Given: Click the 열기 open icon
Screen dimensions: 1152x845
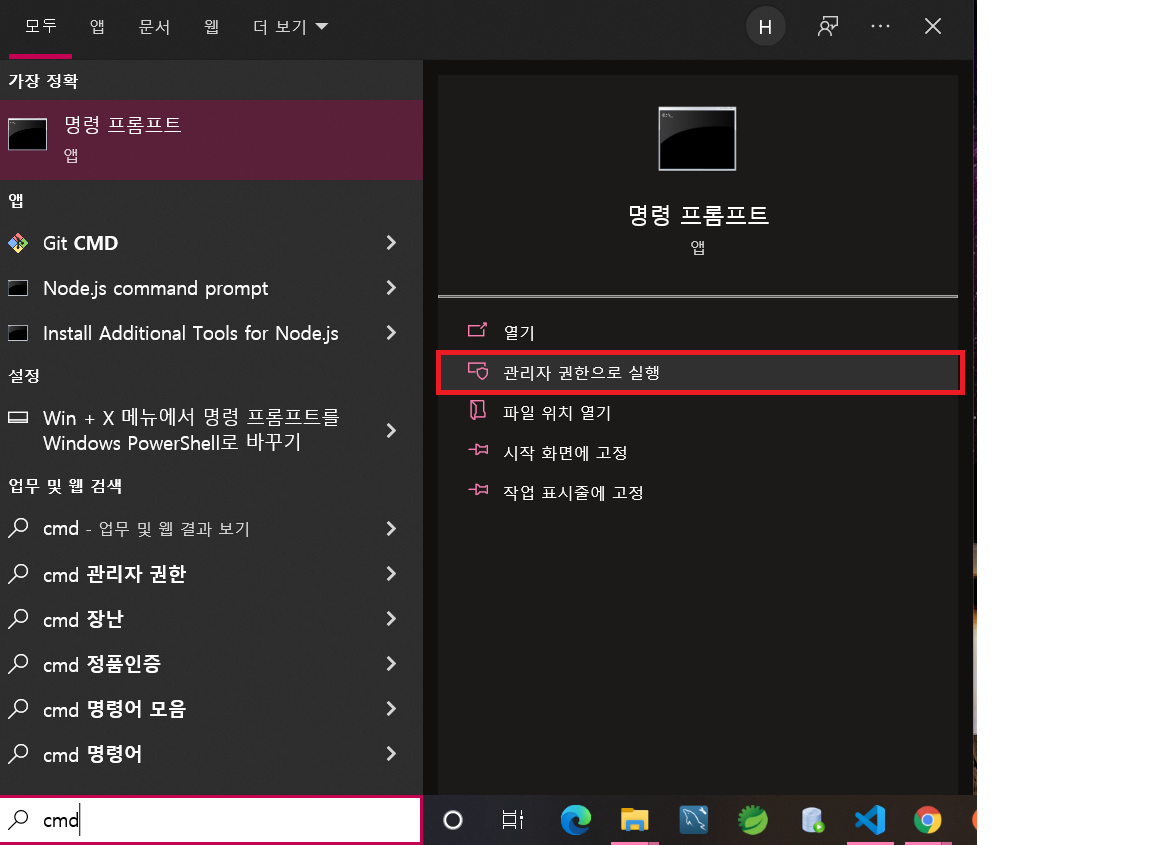Looking at the screenshot, I should [x=478, y=331].
